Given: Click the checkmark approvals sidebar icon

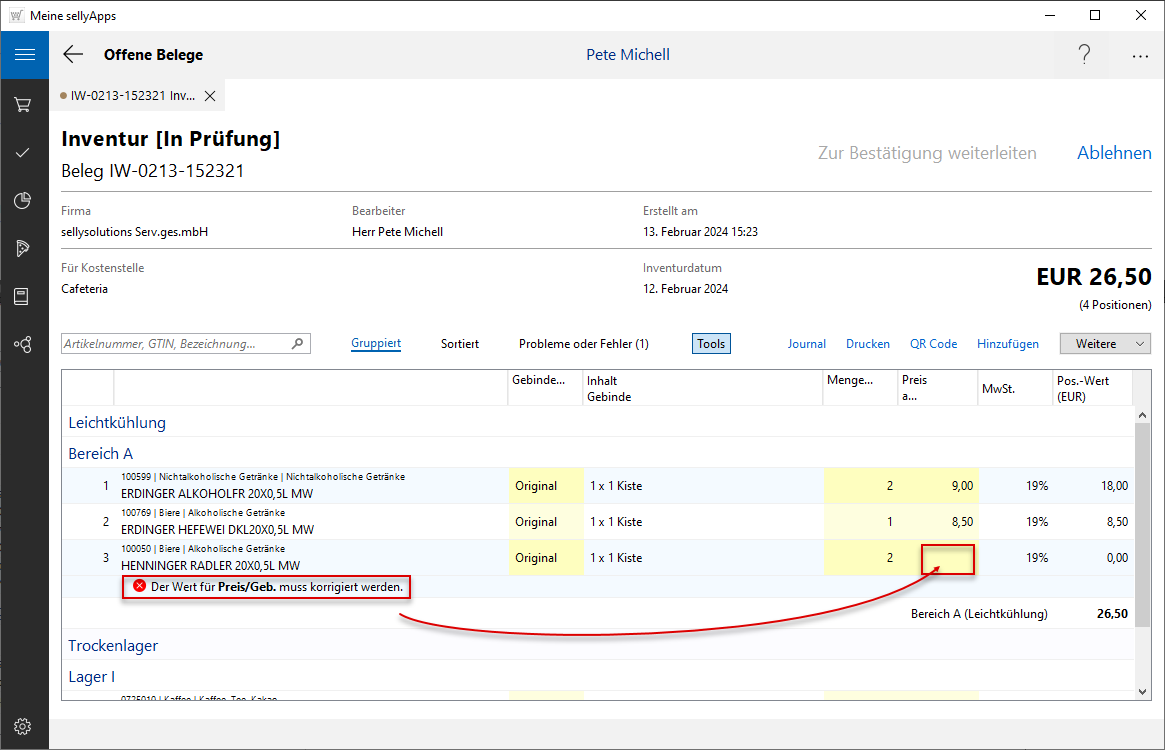Looking at the screenshot, I should pos(24,152).
